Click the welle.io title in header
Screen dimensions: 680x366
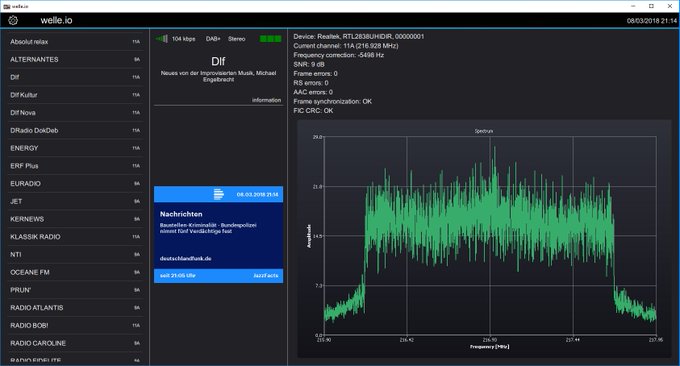tap(56, 20)
